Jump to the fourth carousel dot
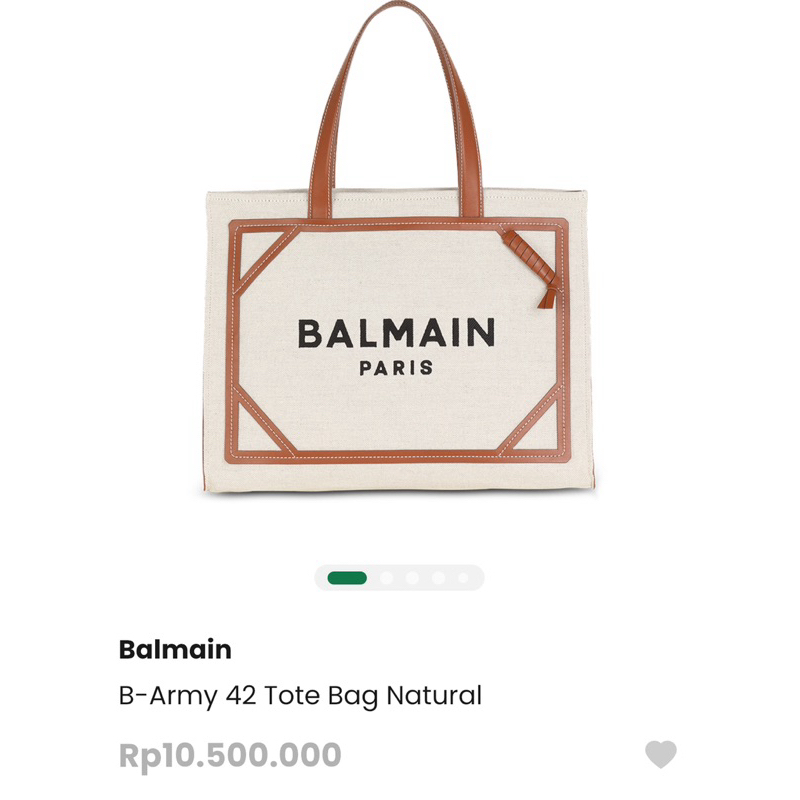Viewport: 800px width, 800px height. [439, 577]
